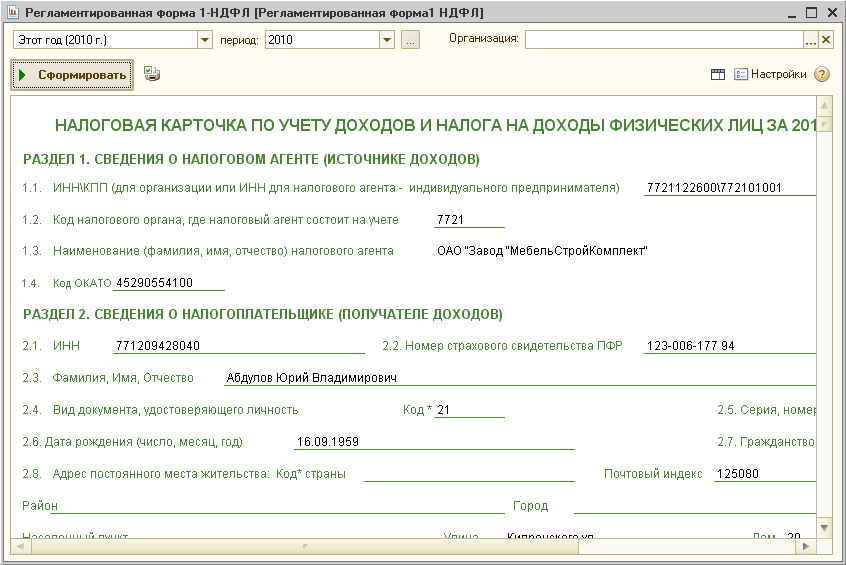Click the НАЛОГОВАЯ КАРТОЧКА report title
This screenshot has height=565, width=846.
point(436,125)
